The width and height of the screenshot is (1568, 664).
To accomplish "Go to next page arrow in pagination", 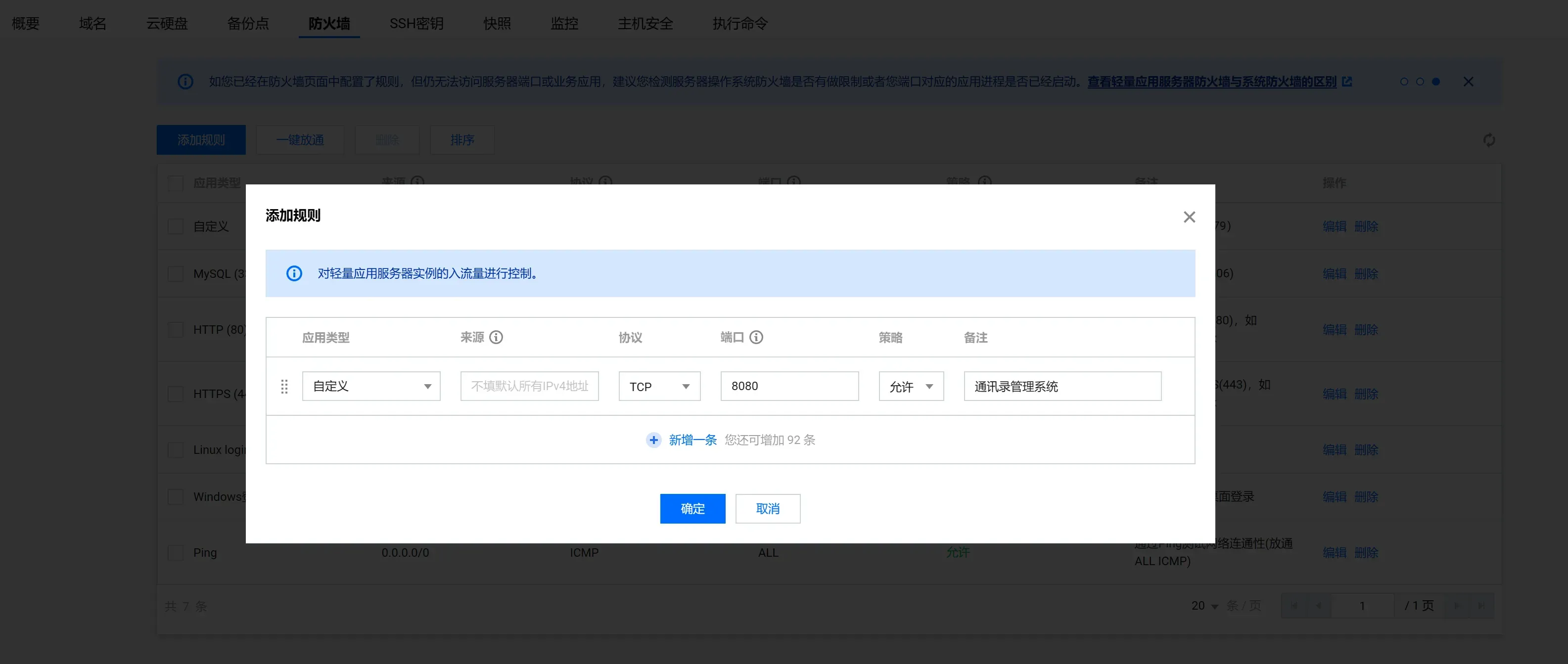I will pyautogui.click(x=1457, y=606).
